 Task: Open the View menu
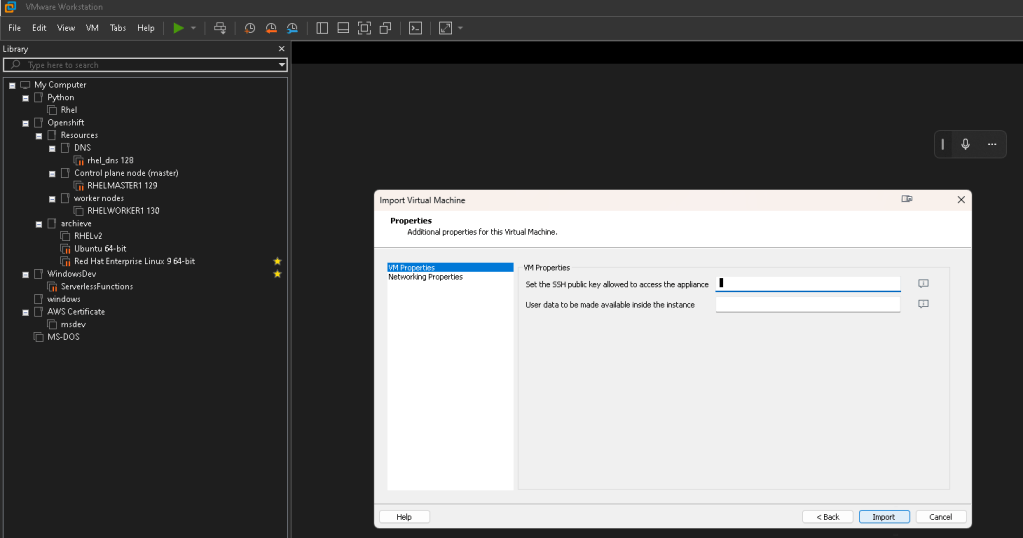(66, 28)
